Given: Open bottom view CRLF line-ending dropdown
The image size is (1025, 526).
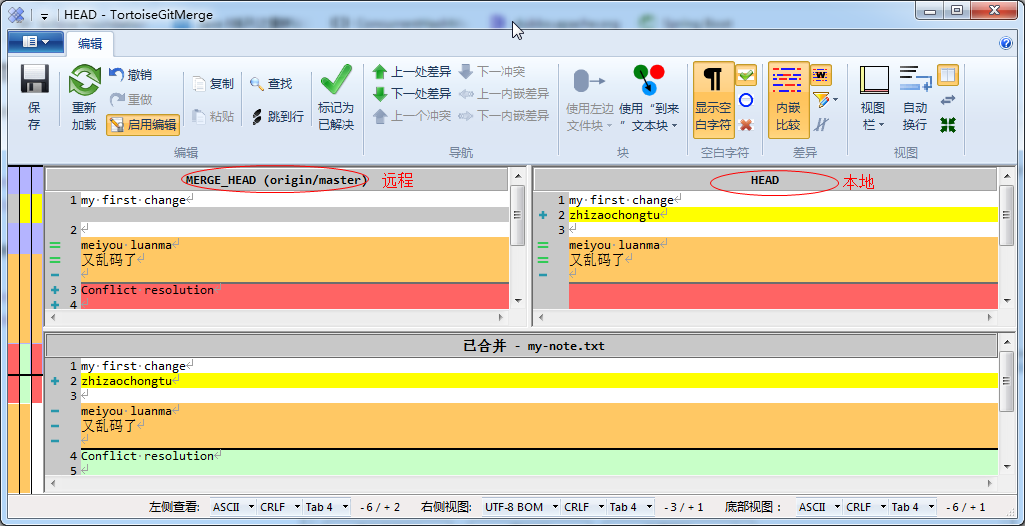Looking at the screenshot, I should point(865,507).
